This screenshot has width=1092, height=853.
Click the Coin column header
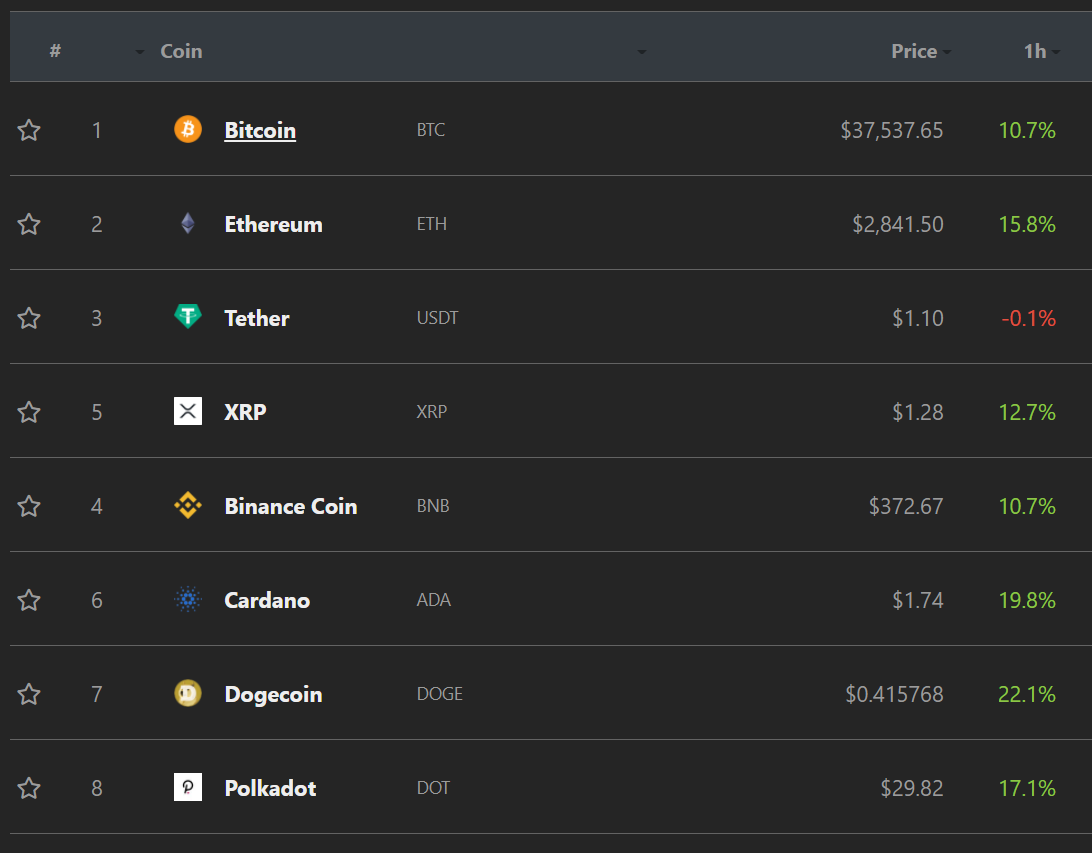[x=181, y=51]
